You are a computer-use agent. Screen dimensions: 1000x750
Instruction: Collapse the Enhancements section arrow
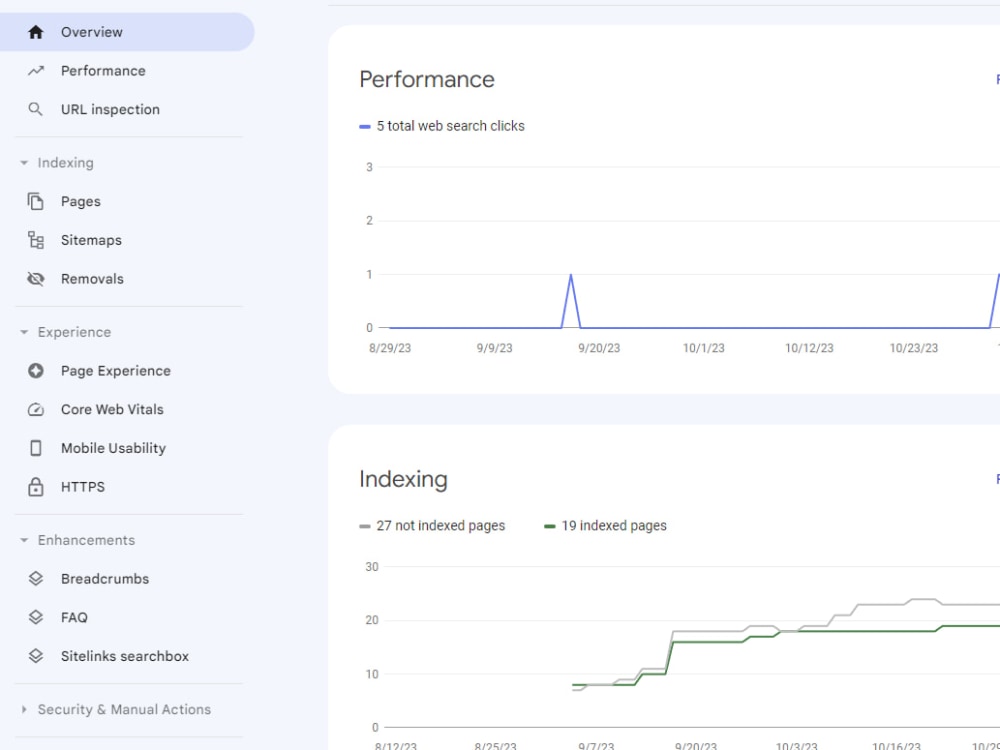point(24,540)
